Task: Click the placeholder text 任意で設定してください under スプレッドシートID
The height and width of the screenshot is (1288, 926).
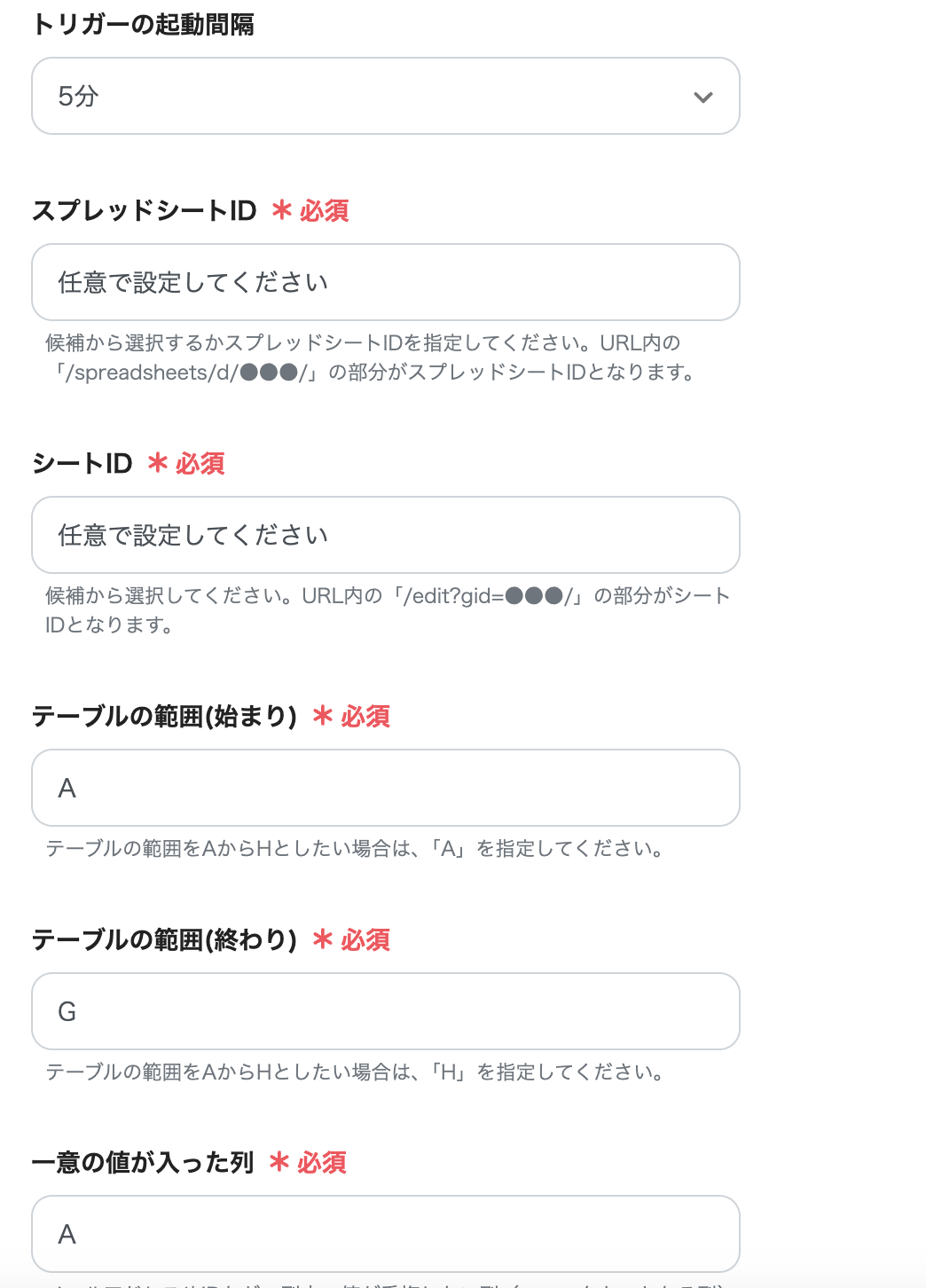Action: 193,282
